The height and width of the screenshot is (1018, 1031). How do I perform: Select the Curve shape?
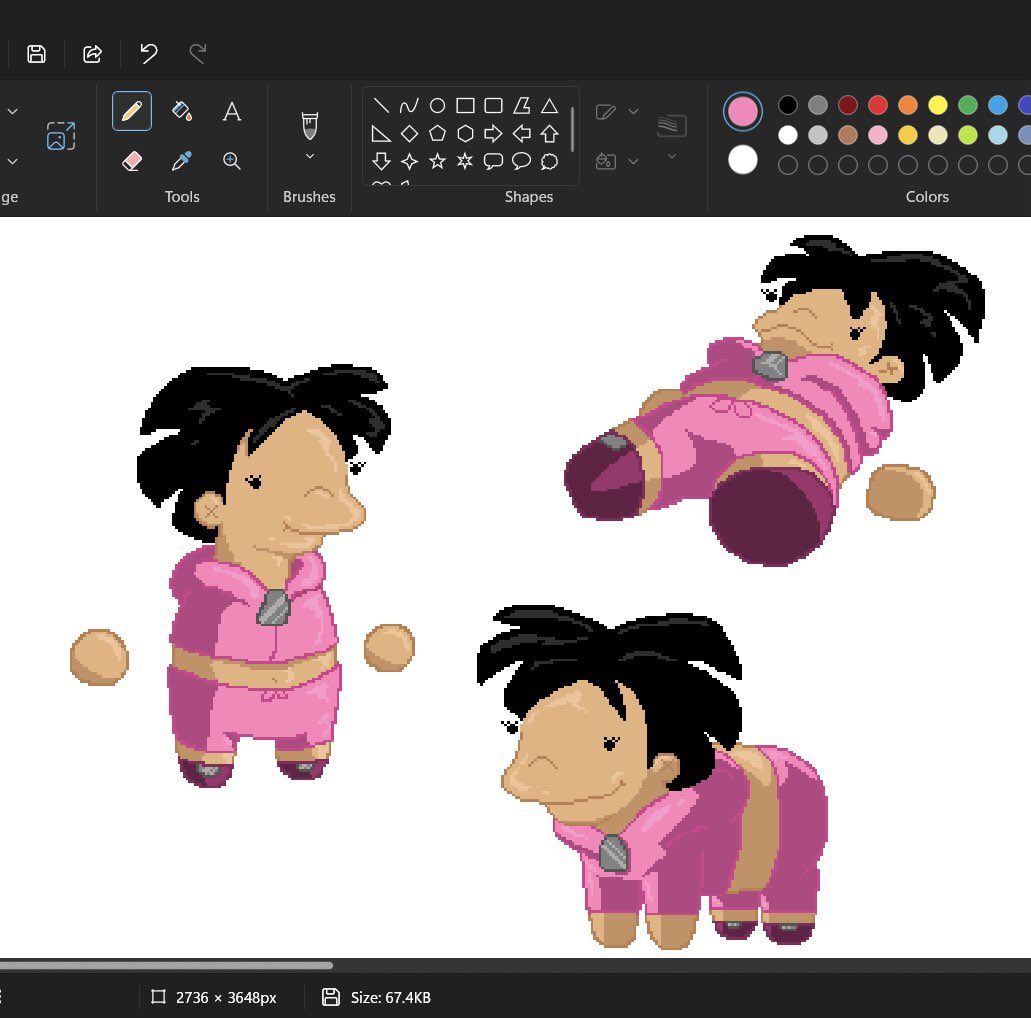tap(409, 105)
